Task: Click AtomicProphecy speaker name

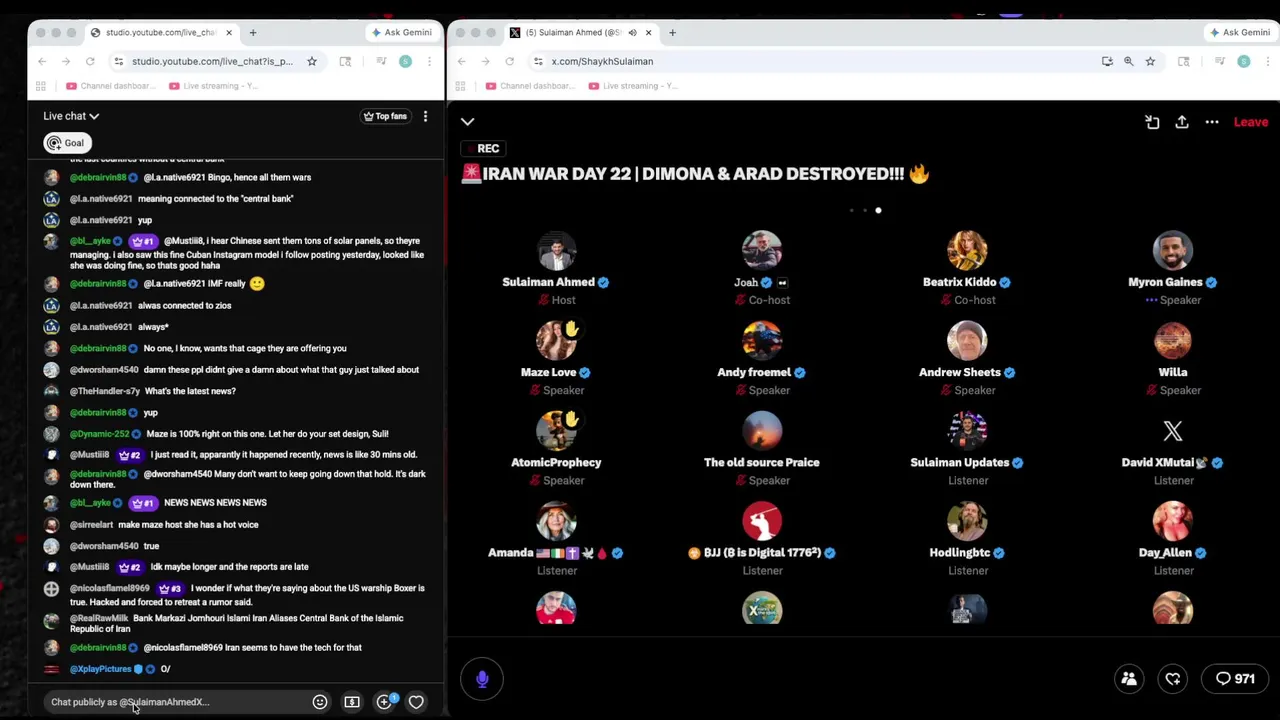Action: click(556, 462)
